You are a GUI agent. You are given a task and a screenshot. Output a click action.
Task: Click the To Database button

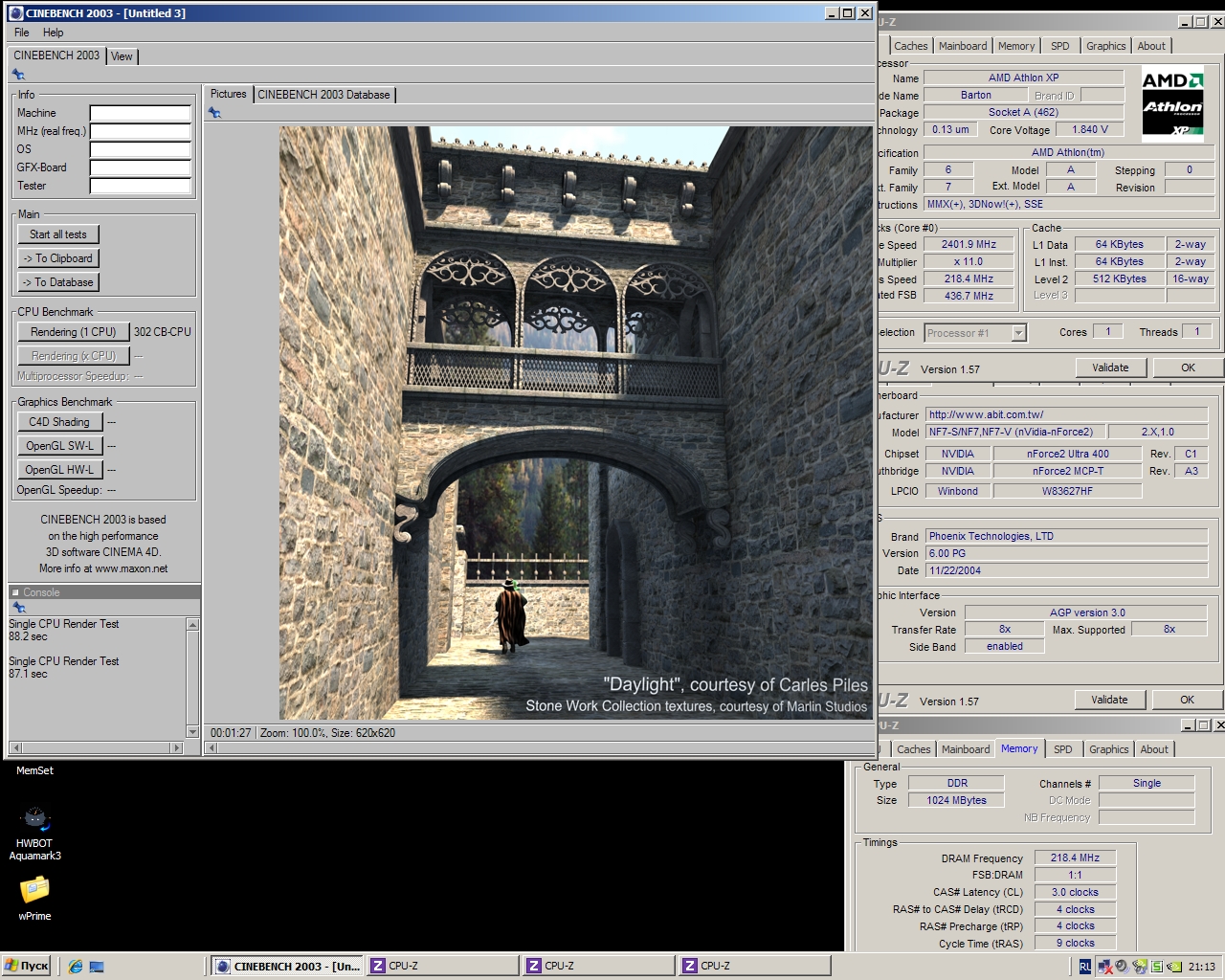click(57, 282)
